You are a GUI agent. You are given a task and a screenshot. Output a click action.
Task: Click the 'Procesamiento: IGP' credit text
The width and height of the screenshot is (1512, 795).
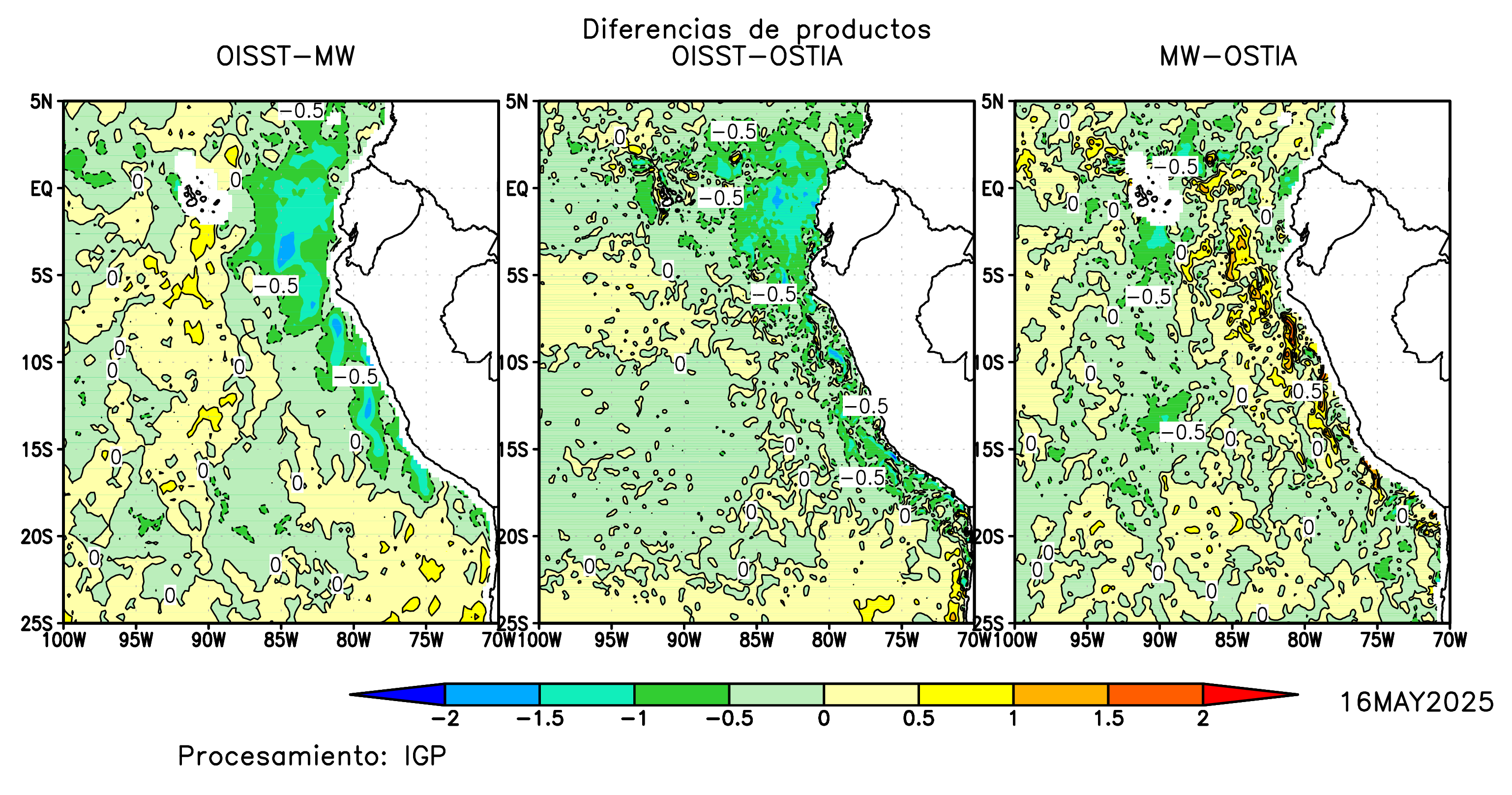click(312, 756)
